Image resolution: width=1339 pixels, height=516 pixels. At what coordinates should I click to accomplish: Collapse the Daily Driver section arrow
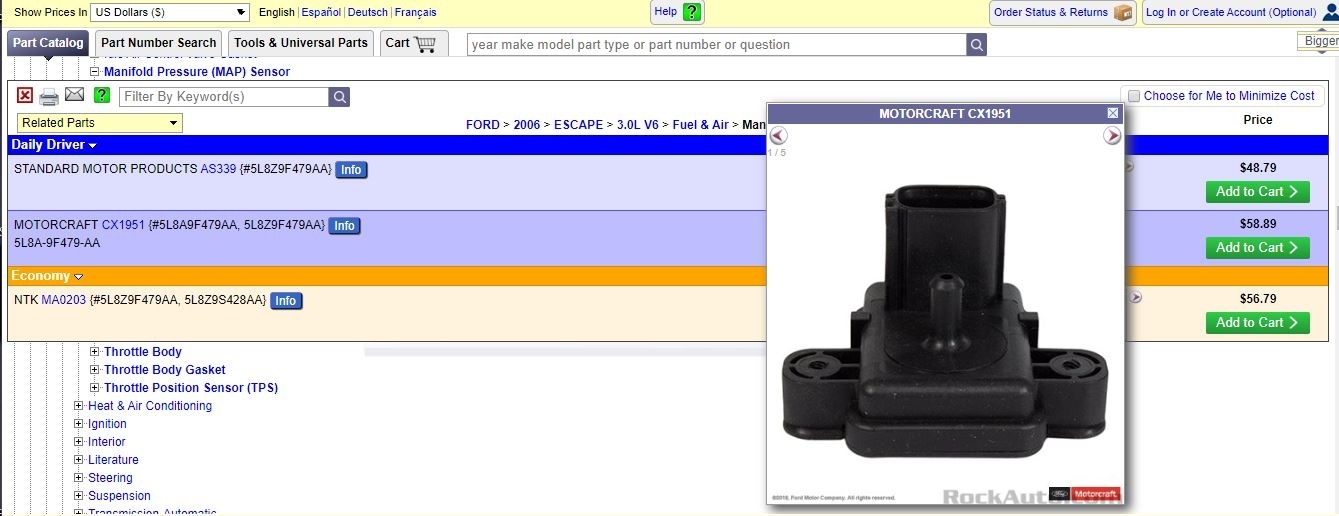93,146
